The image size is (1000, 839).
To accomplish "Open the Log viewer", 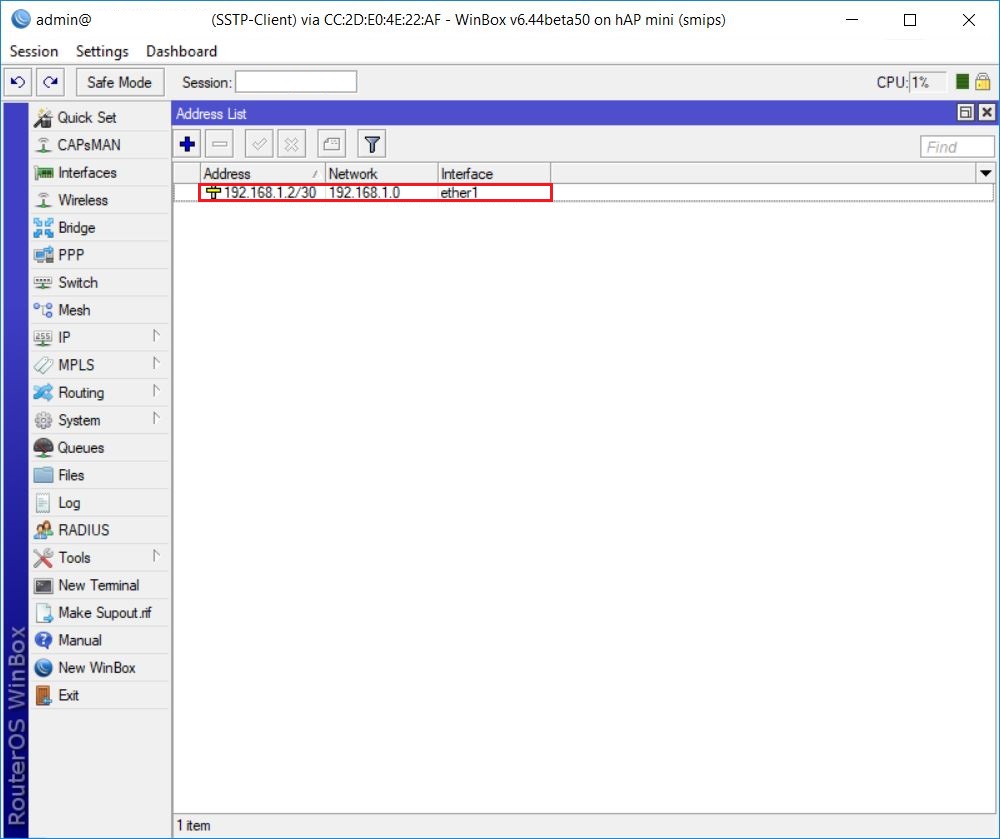I will click(100, 502).
